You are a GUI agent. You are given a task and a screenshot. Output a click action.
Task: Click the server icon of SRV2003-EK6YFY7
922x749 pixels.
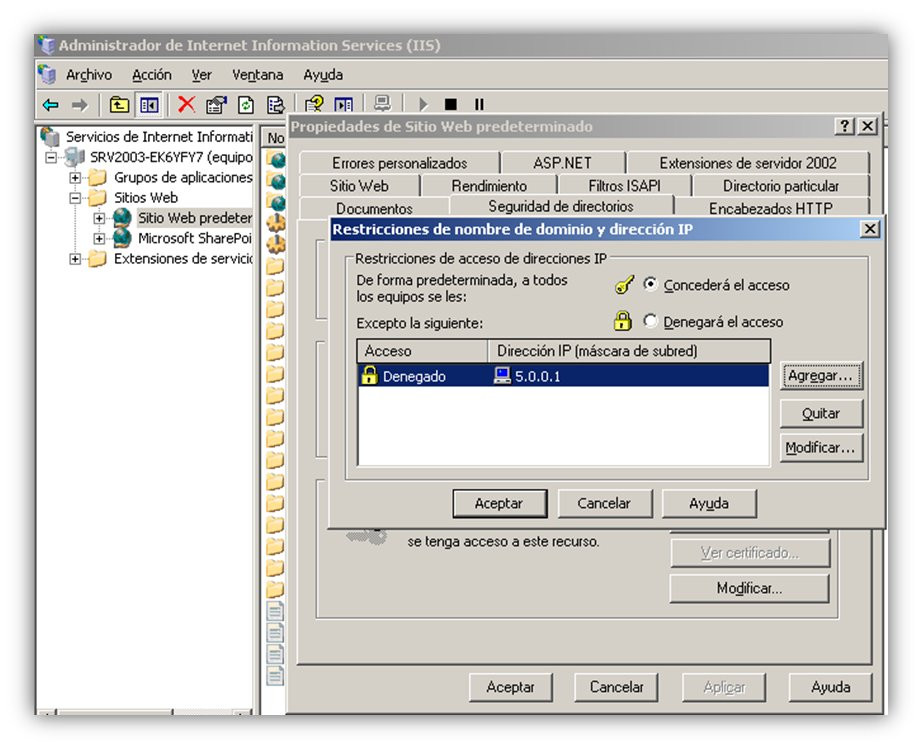(74, 157)
